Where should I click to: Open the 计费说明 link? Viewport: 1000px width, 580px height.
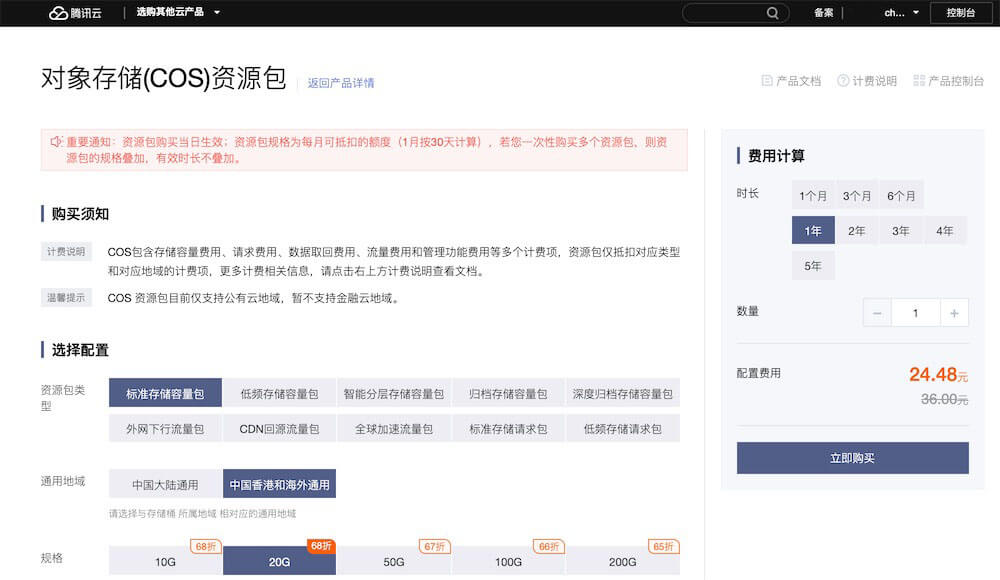pos(874,81)
